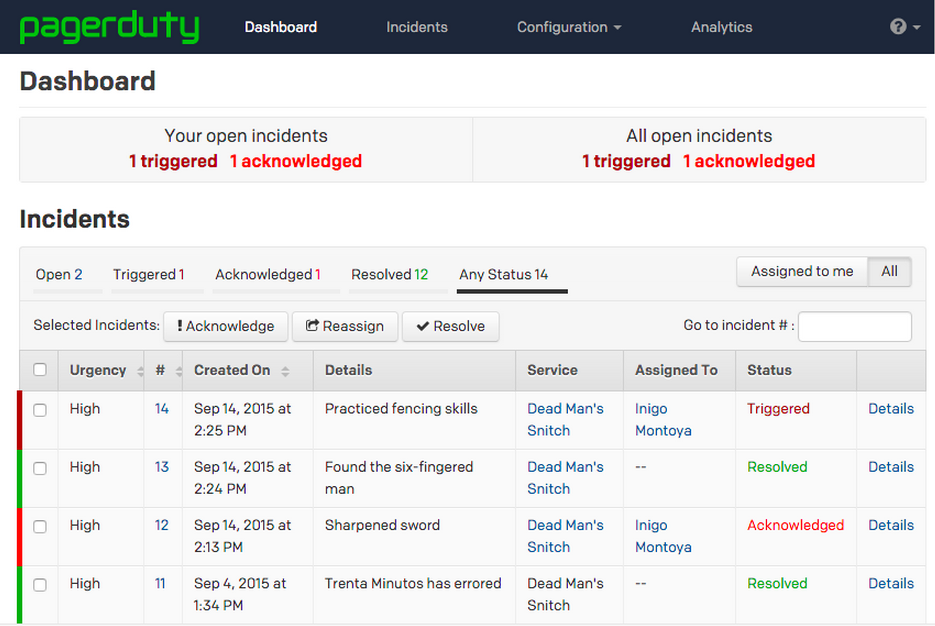
Task: Go to Incidents in the navbar
Action: (417, 27)
